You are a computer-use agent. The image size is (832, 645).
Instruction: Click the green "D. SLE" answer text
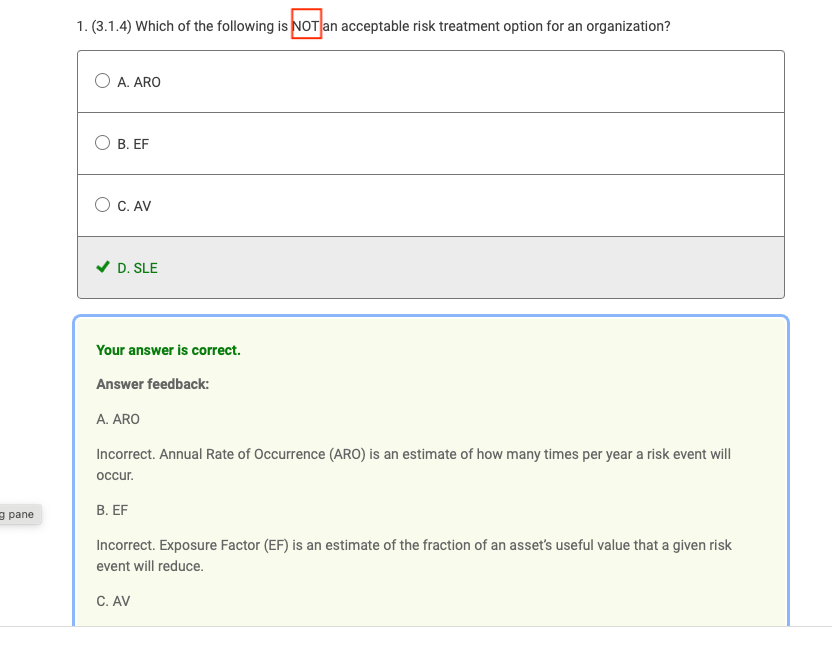tap(137, 268)
